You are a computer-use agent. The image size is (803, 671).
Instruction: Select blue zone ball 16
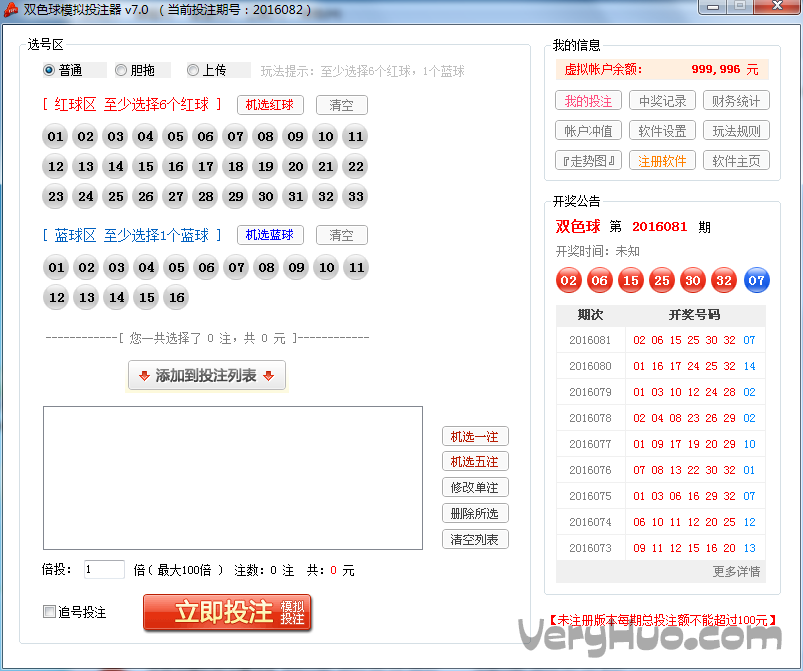(176, 298)
